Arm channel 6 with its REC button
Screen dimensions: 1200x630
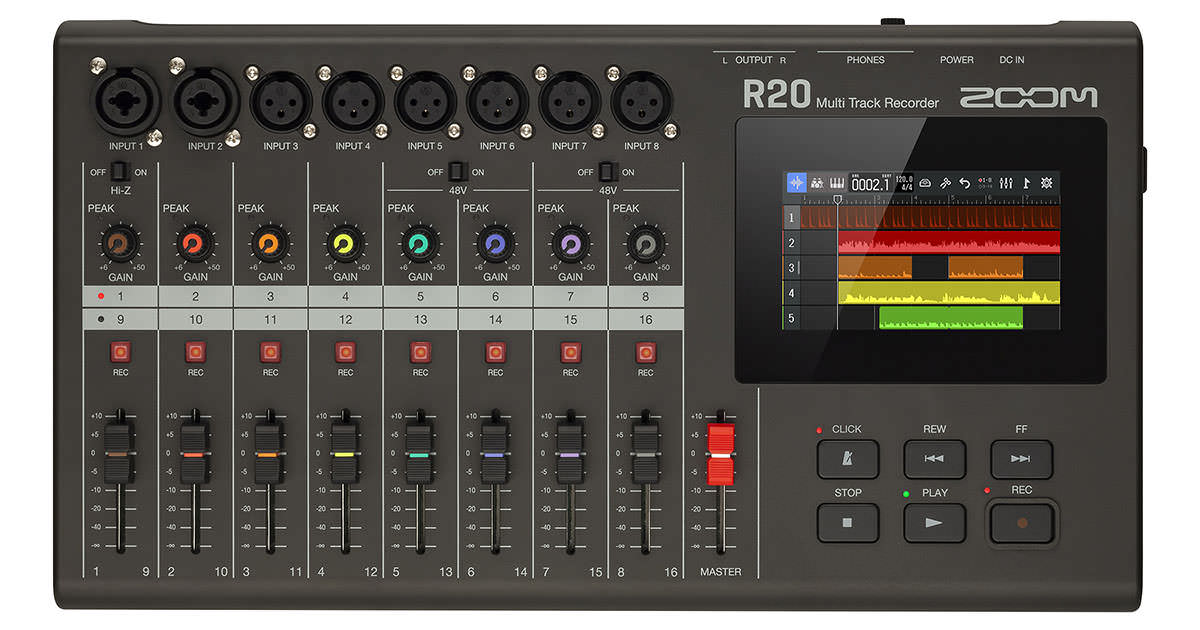point(495,352)
